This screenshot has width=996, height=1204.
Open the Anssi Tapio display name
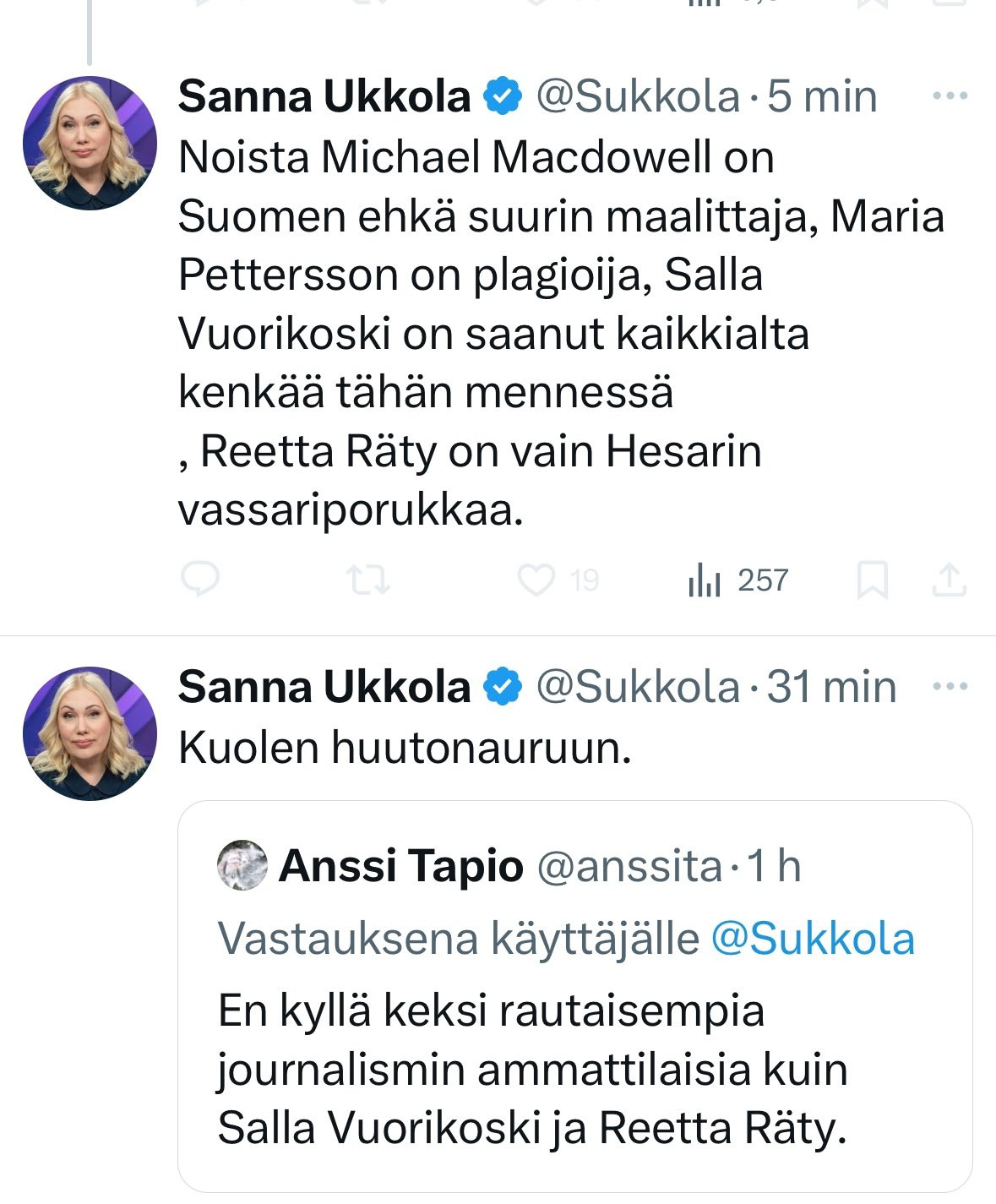400,866
